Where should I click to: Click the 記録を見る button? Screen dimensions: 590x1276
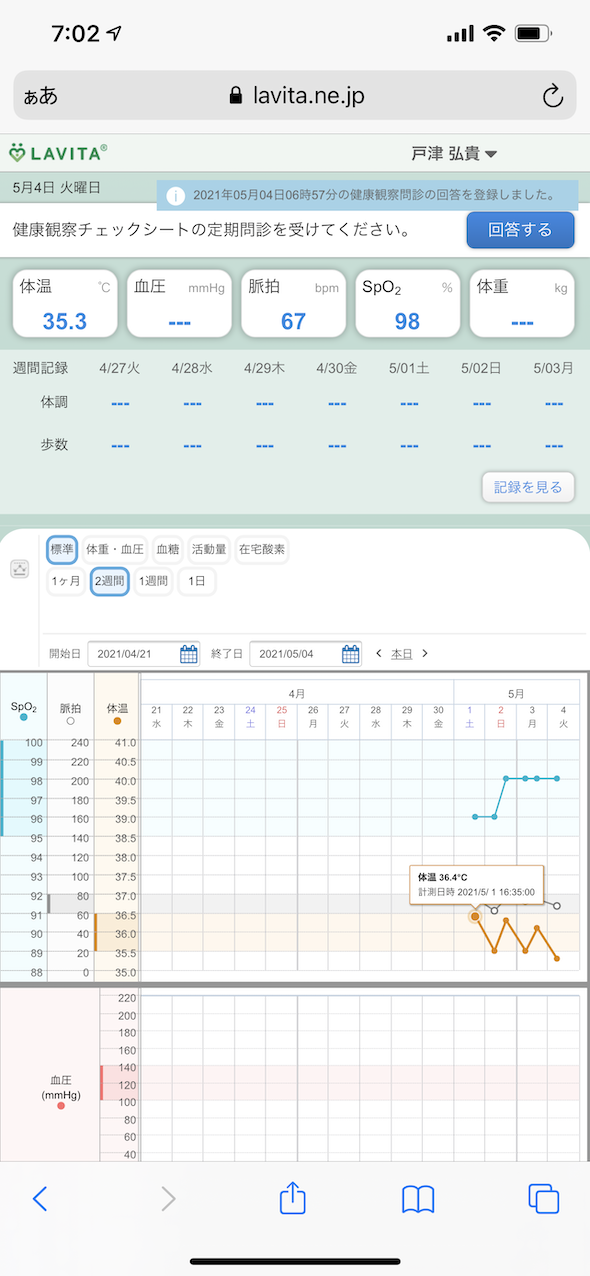[x=528, y=488]
